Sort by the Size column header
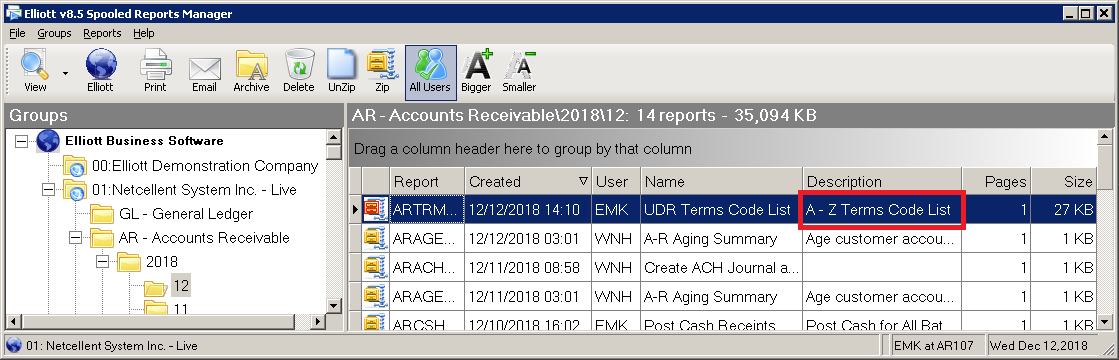 tap(1063, 181)
